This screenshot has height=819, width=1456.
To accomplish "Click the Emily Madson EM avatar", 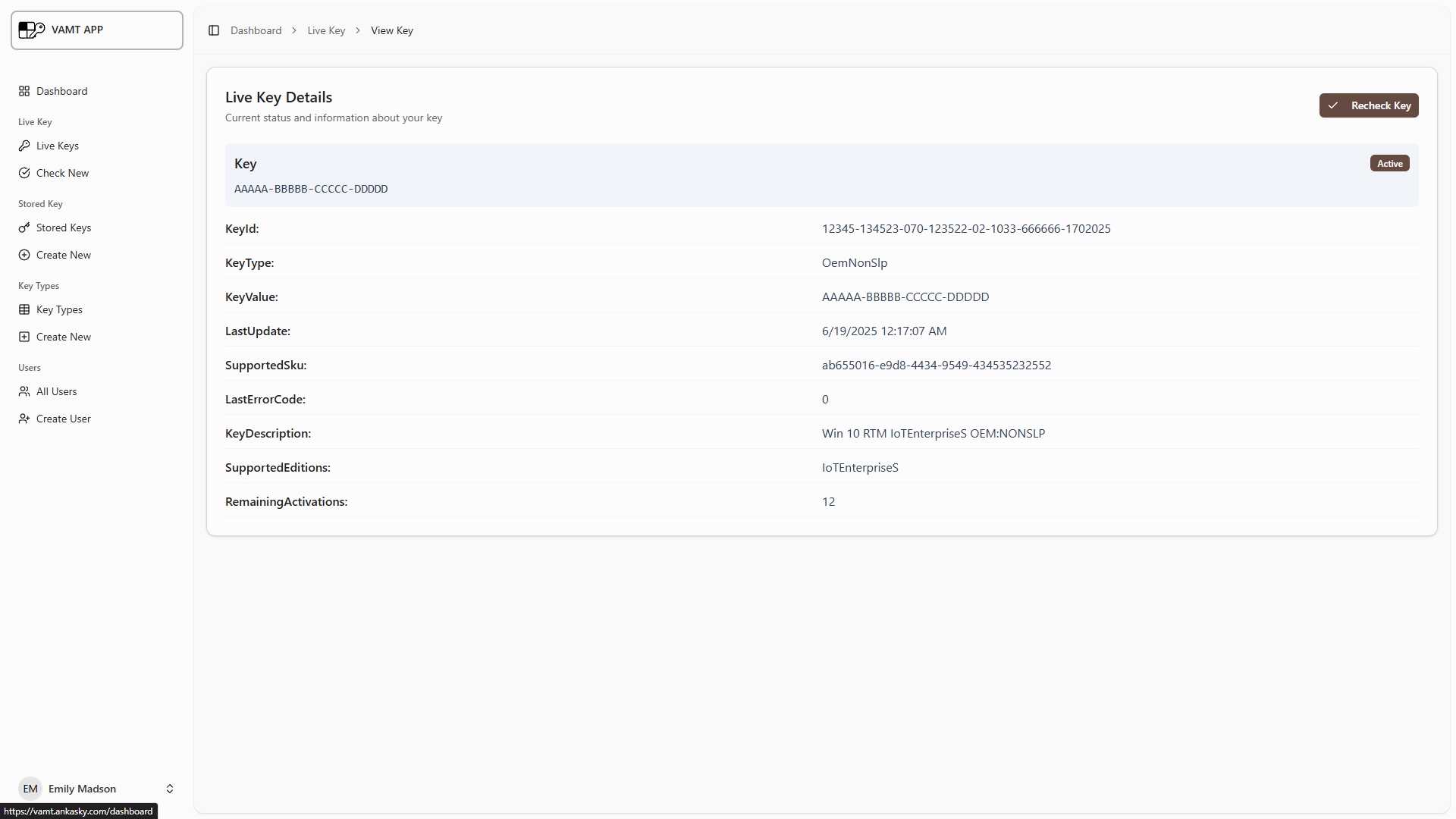I will coord(30,789).
